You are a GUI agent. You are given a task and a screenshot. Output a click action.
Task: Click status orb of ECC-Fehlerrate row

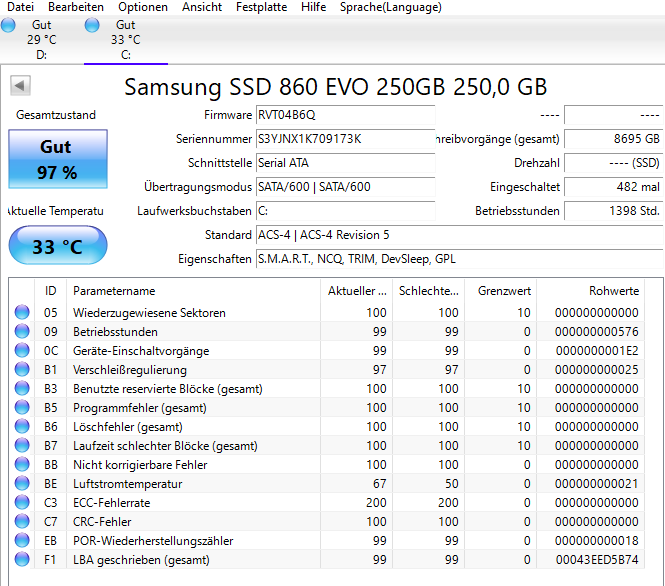pyautogui.click(x=22, y=502)
